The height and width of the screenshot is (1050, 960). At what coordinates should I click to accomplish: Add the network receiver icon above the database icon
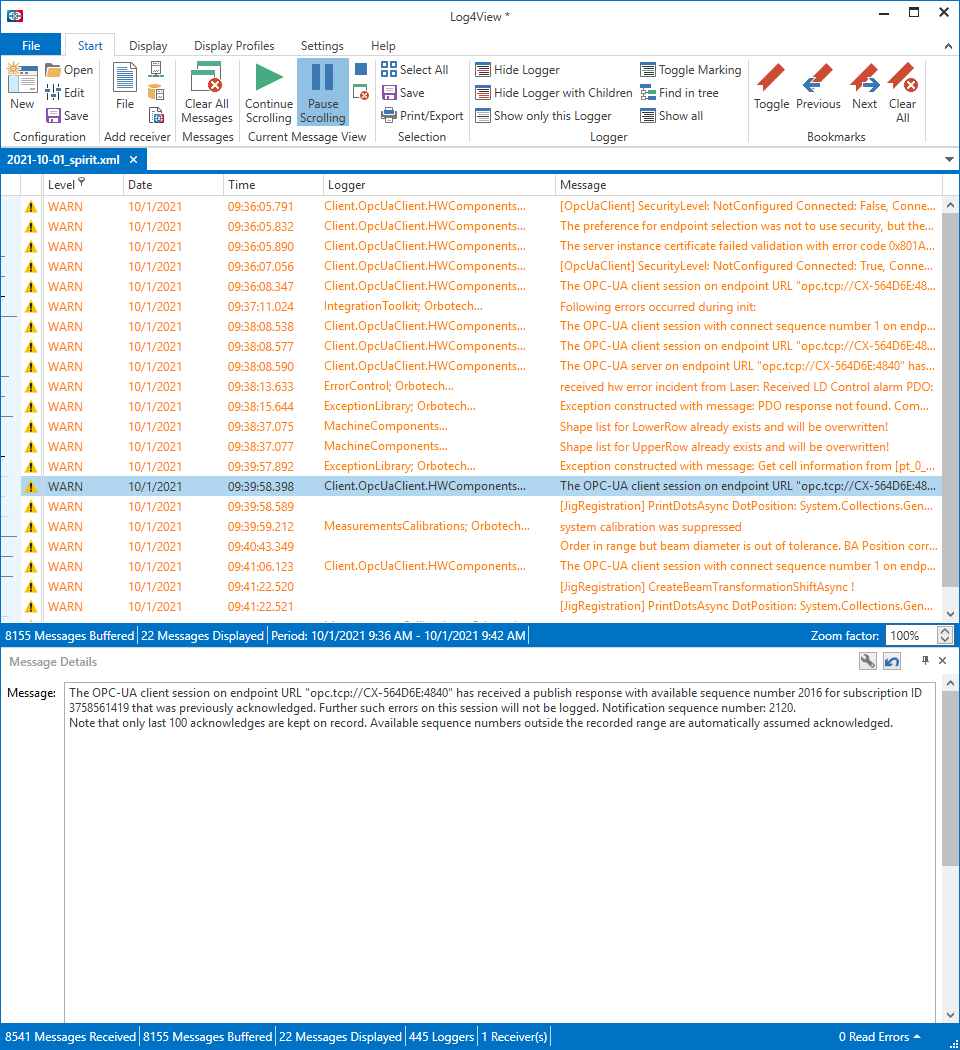point(156,69)
